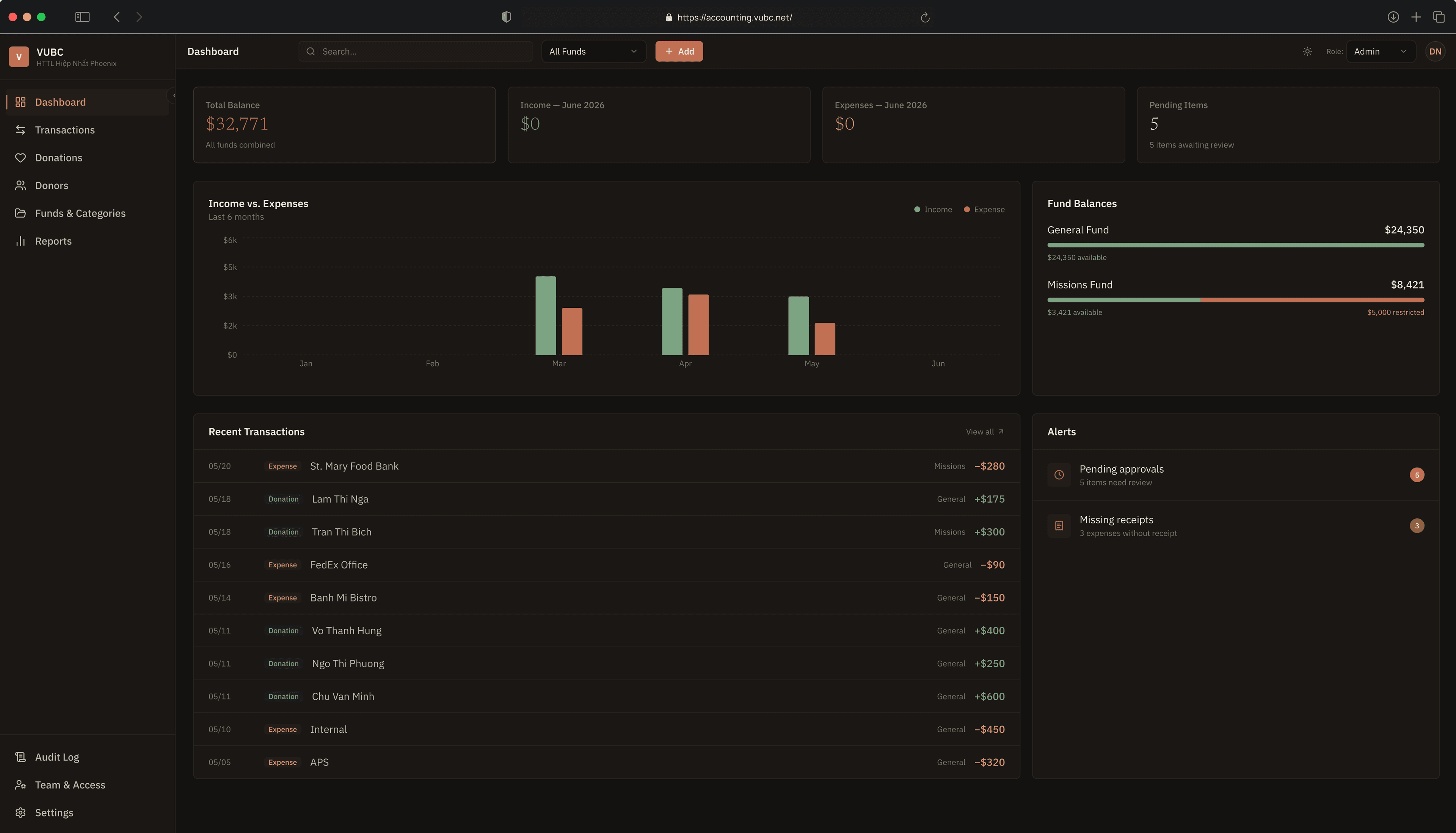The width and height of the screenshot is (1456, 833).
Task: Click the Missions Fund balance progress bar
Action: pyautogui.click(x=1235, y=300)
